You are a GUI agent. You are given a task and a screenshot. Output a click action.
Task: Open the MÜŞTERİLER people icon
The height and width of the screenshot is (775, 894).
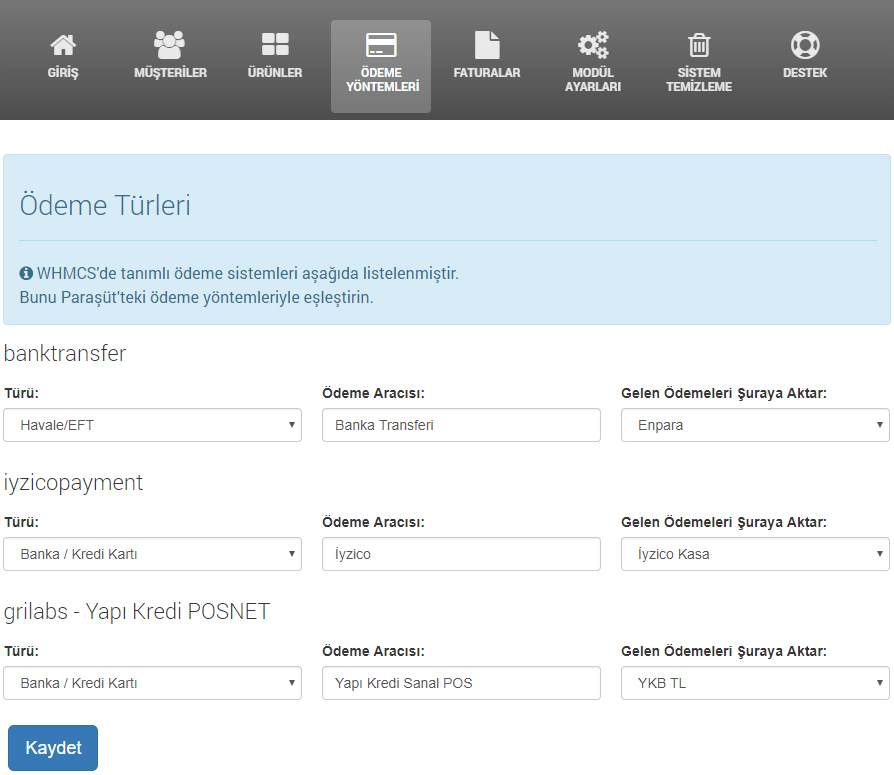pyautogui.click(x=169, y=45)
